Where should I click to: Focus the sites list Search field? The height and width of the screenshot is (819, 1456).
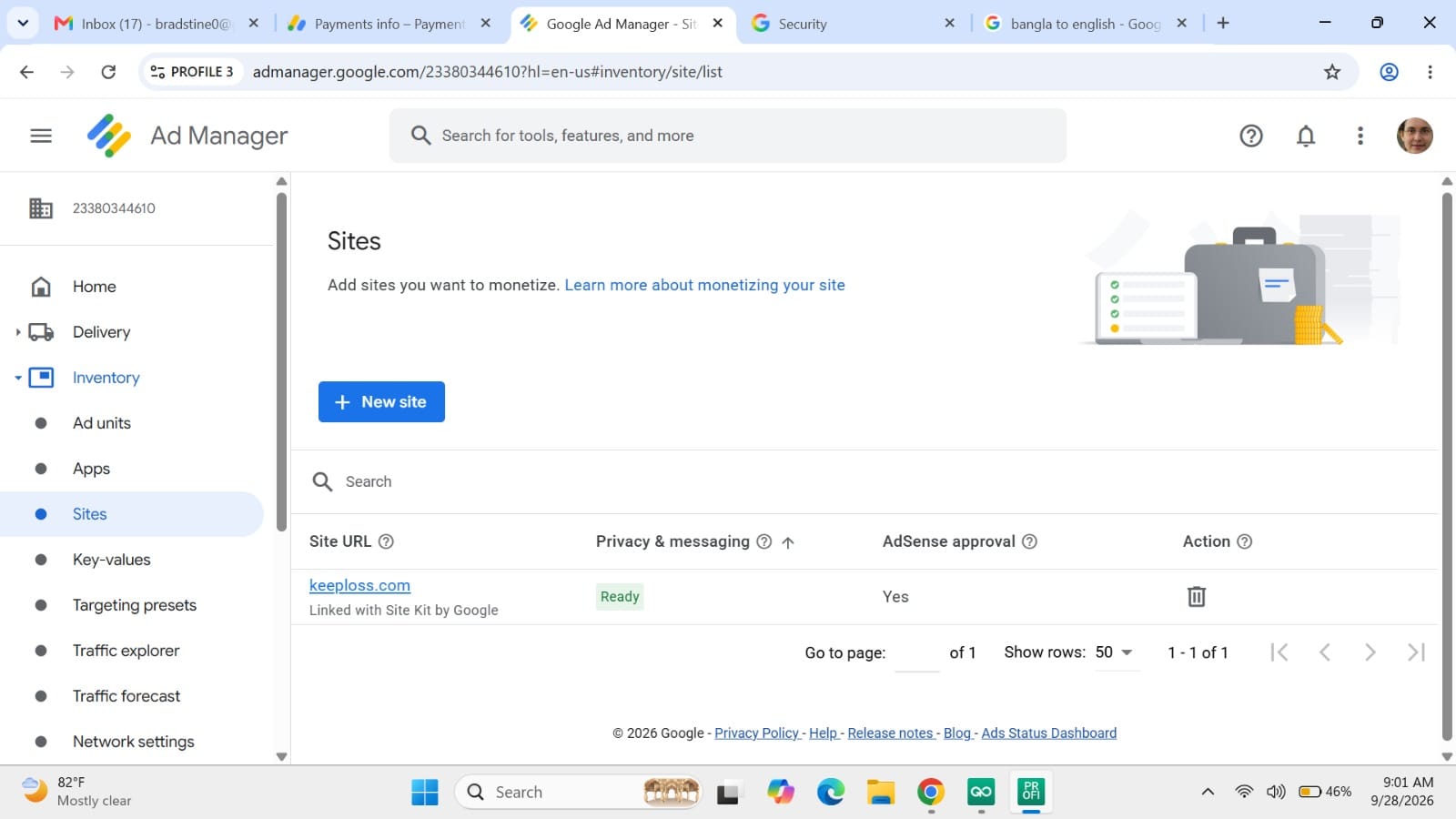[864, 481]
